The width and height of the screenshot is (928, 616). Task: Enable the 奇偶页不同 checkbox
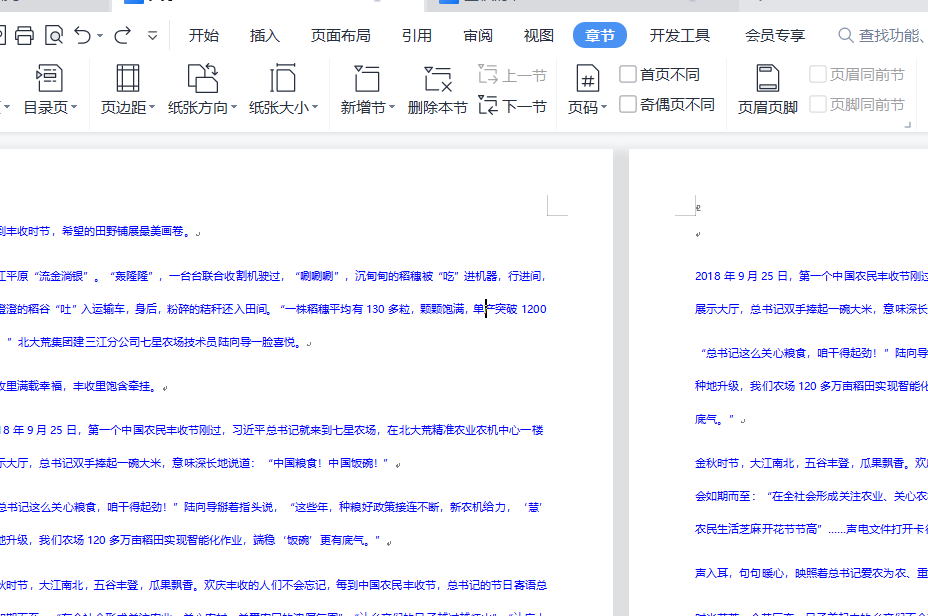(x=628, y=104)
